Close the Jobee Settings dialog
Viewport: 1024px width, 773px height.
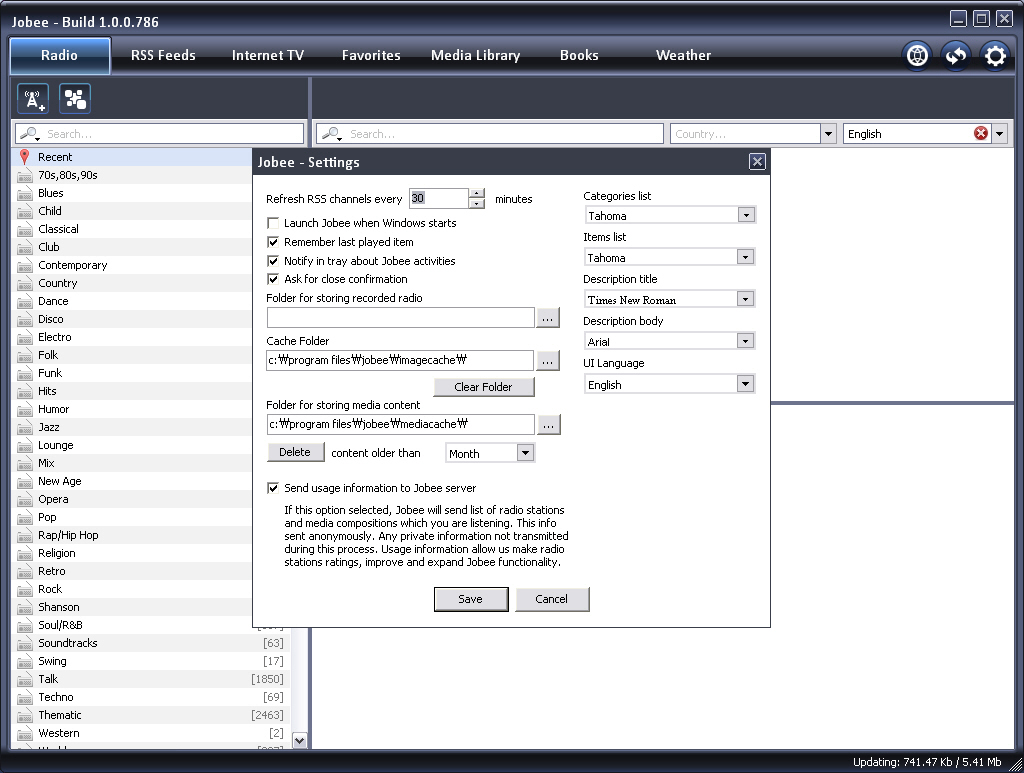click(x=757, y=161)
